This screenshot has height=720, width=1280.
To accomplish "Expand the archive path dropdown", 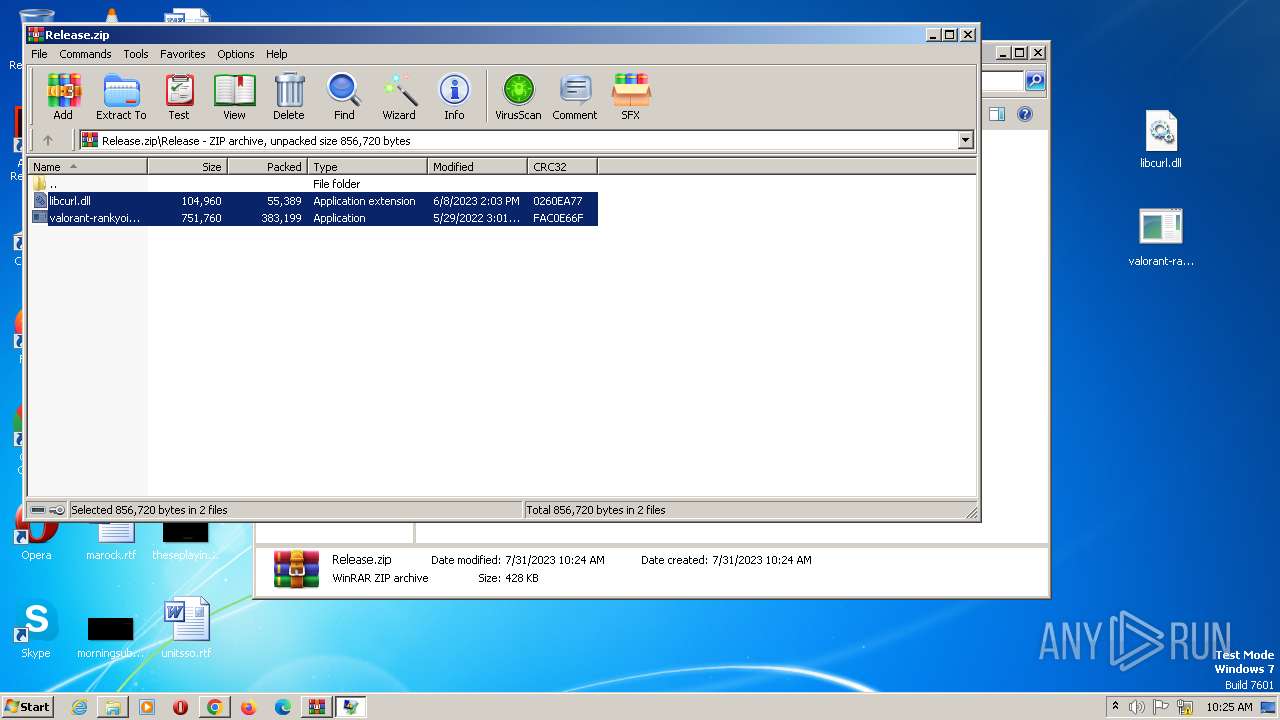I will tap(965, 141).
